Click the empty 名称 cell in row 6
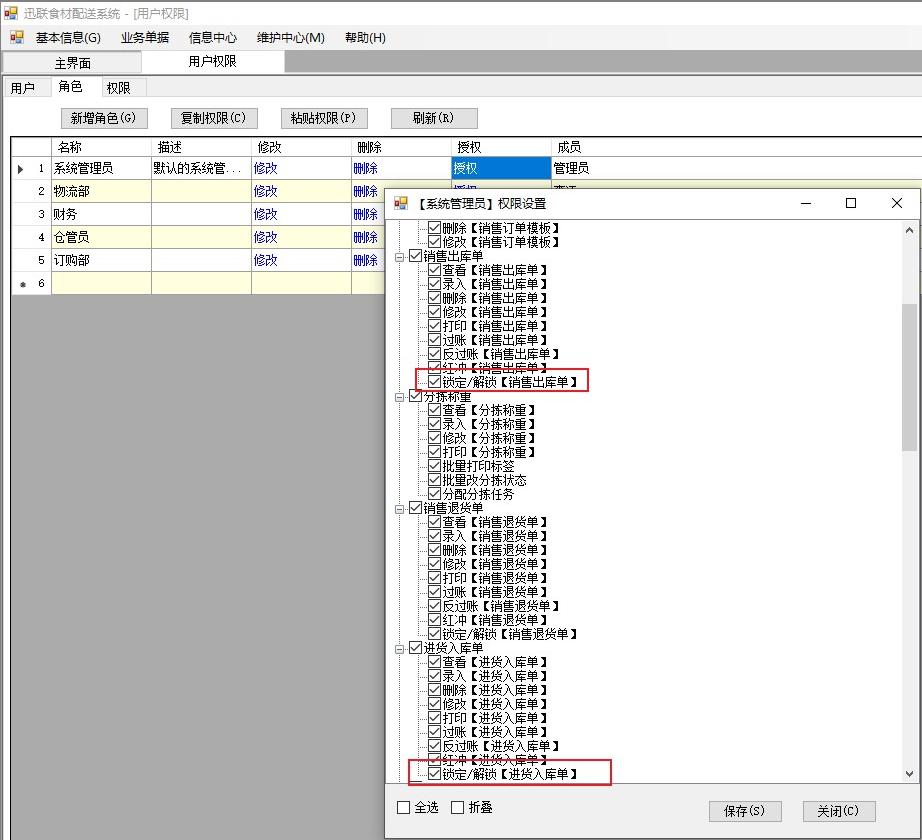922x840 pixels. click(x=101, y=283)
